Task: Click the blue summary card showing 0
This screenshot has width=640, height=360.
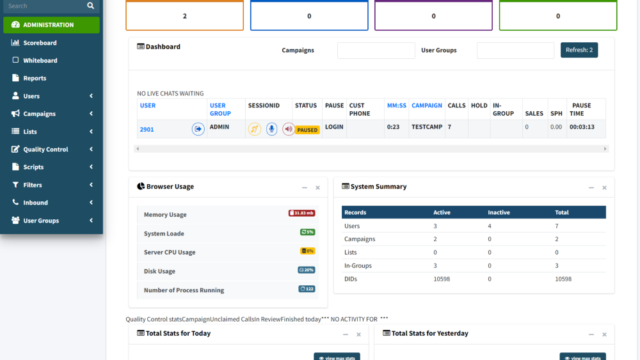Action: pyautogui.click(x=309, y=16)
